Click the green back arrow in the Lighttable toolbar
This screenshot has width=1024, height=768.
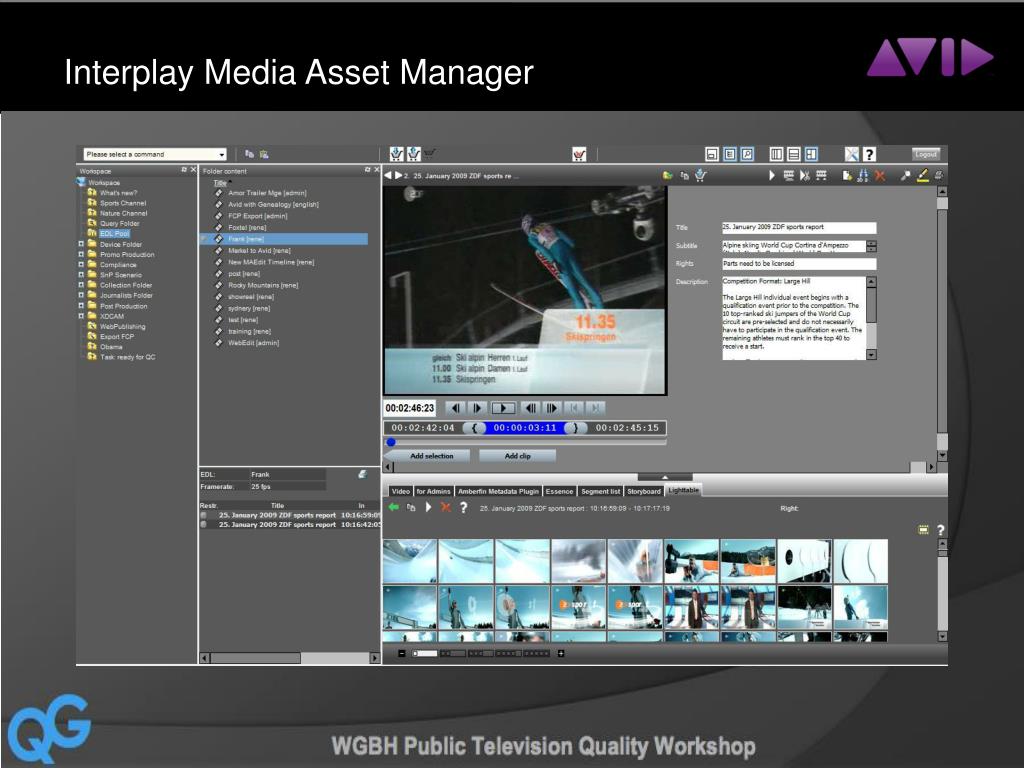393,507
